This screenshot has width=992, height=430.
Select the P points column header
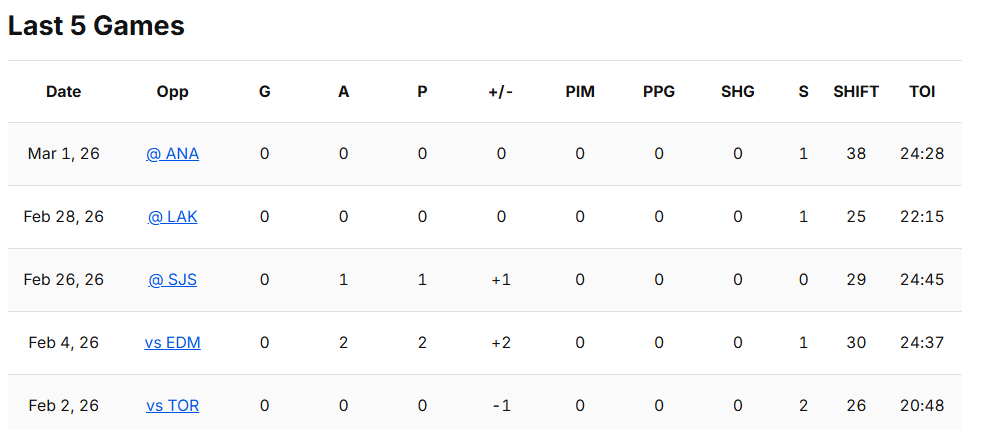point(422,92)
